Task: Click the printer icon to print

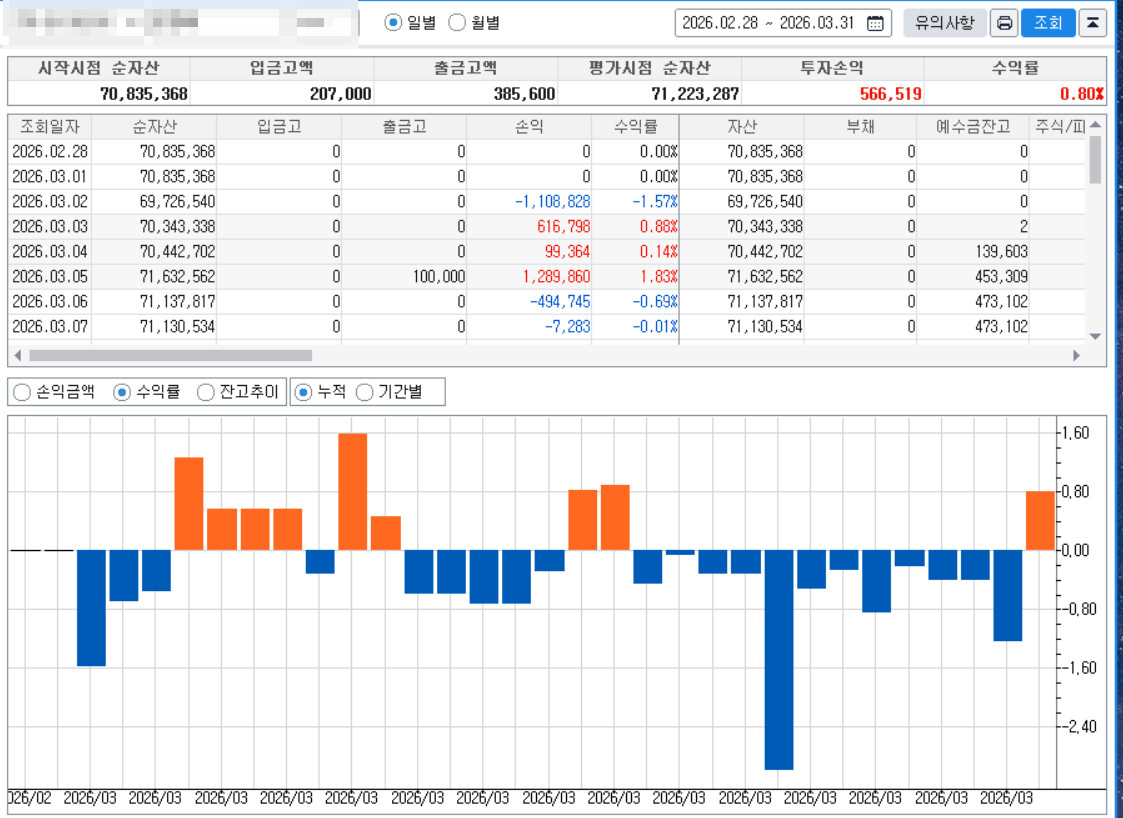Action: [x=1004, y=23]
